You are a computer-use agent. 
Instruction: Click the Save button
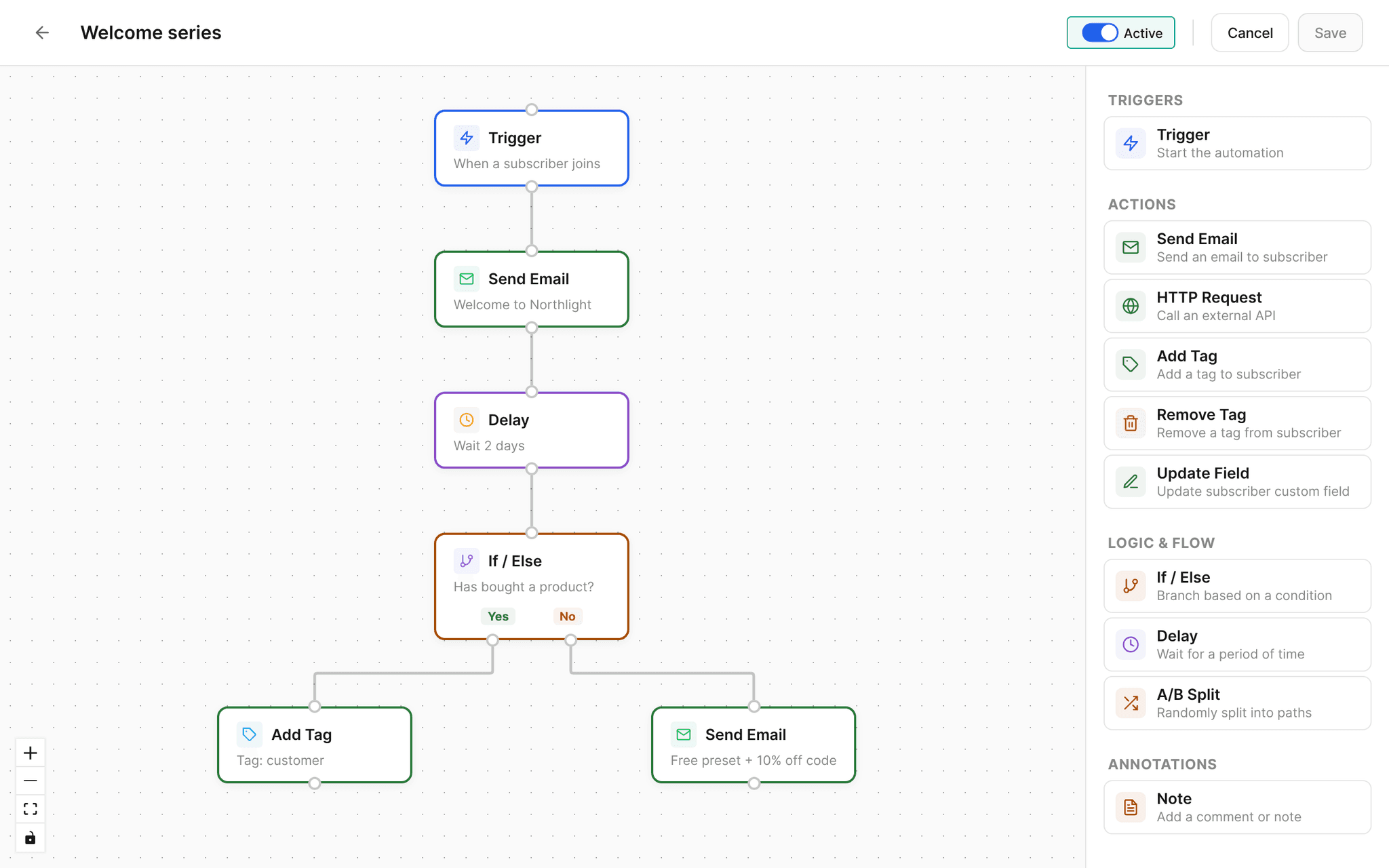point(1330,33)
